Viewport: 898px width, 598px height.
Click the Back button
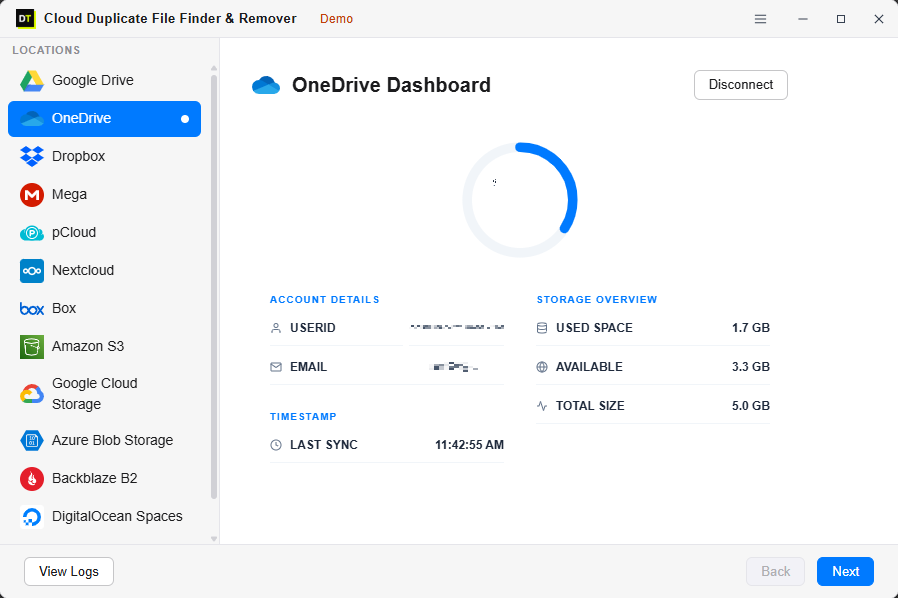pos(775,572)
